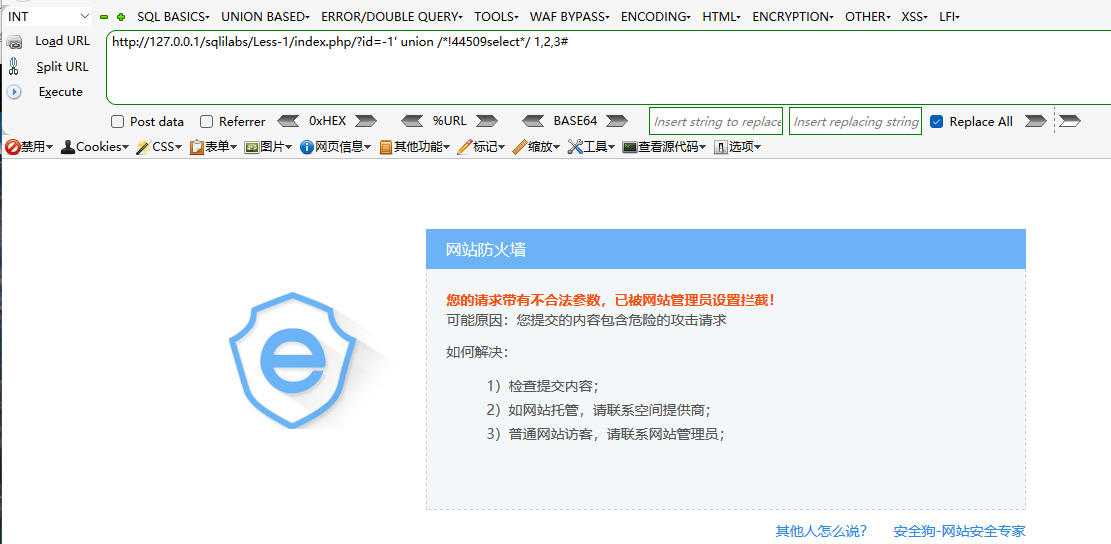Click the text '3）普通网站访客，请联系网站管理员;'
This screenshot has width=1111, height=544.
[x=606, y=434]
